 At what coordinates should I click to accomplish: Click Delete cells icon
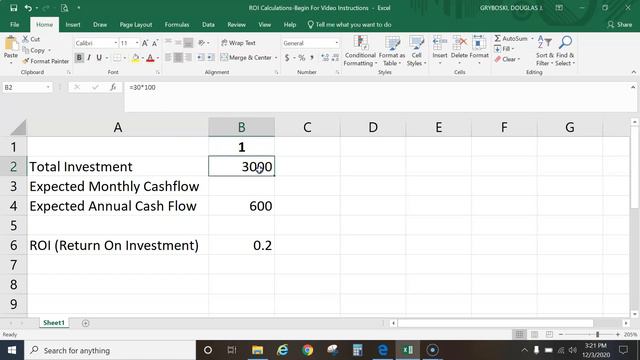[x=460, y=43]
